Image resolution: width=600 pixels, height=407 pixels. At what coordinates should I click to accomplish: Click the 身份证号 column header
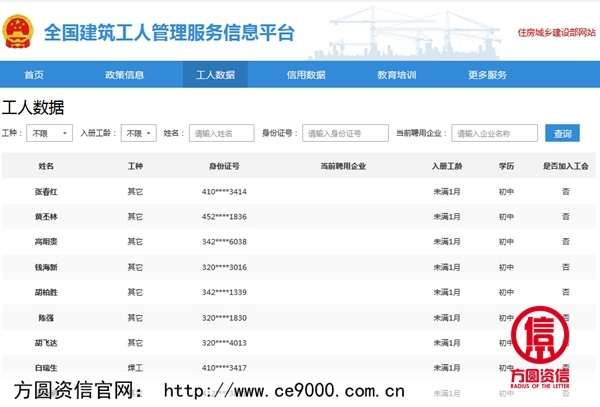point(224,166)
